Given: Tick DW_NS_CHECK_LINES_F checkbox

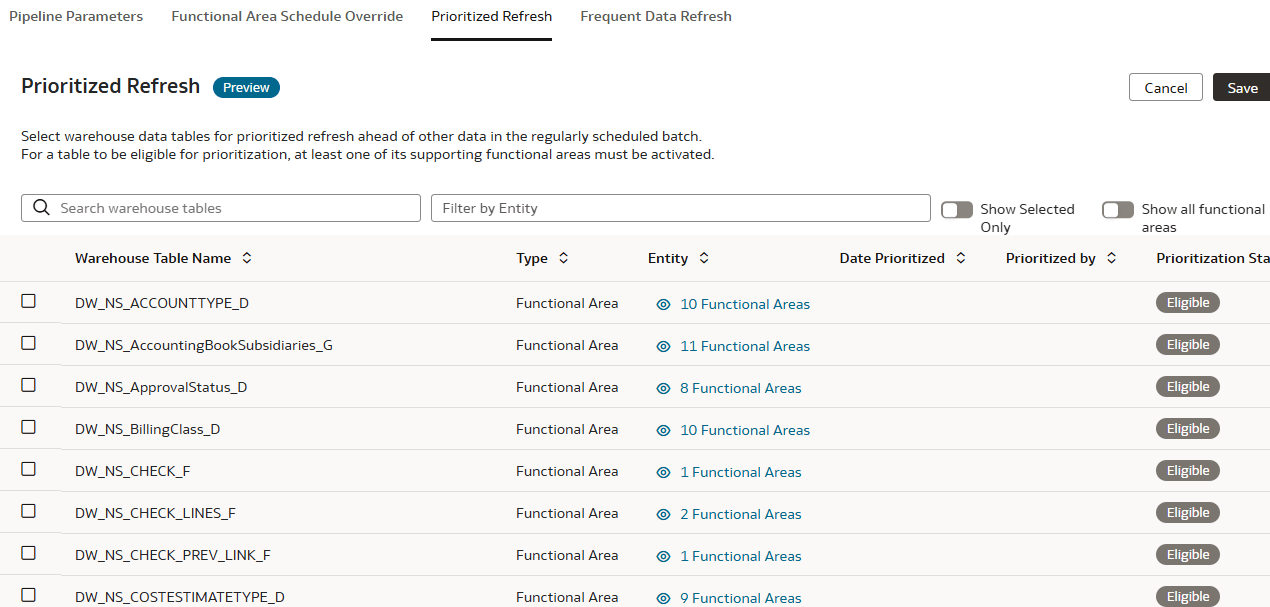Looking at the screenshot, I should point(29,511).
